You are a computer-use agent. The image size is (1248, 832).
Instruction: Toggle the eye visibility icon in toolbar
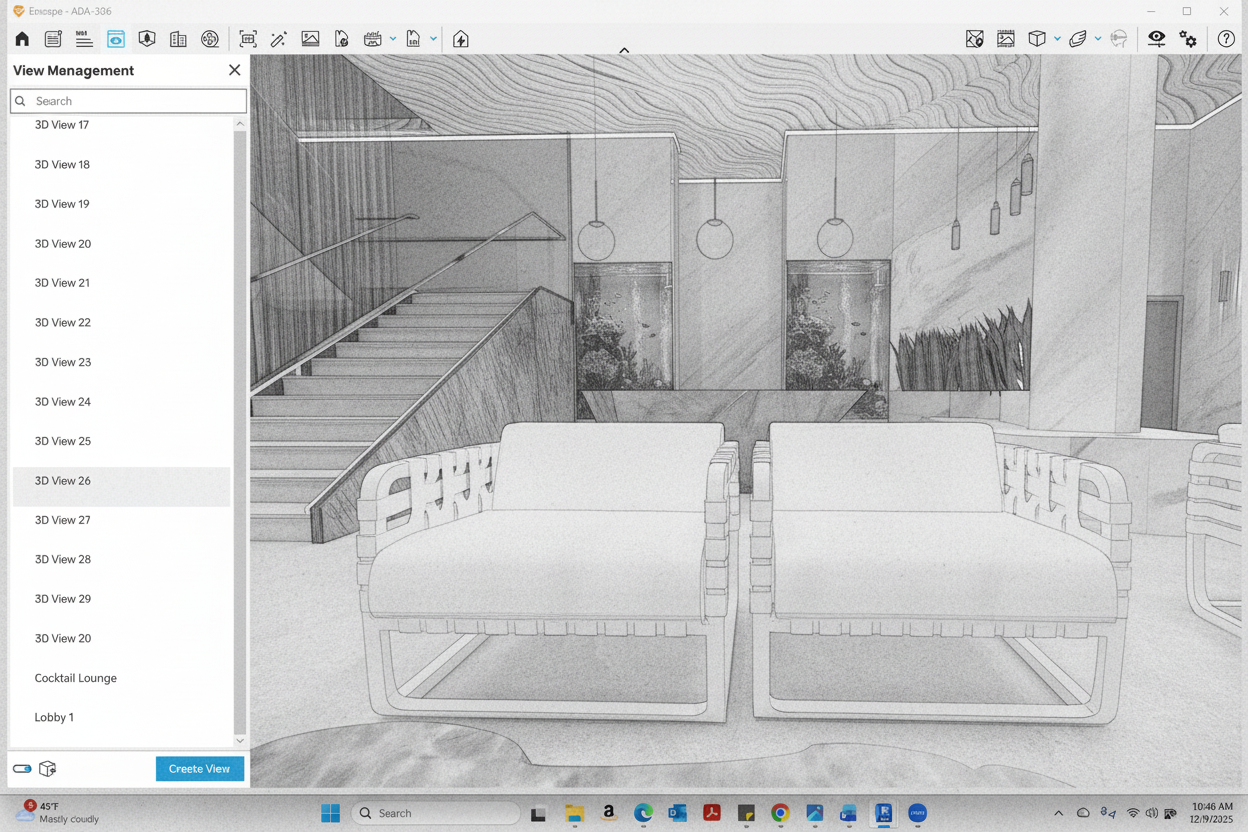tap(1156, 39)
